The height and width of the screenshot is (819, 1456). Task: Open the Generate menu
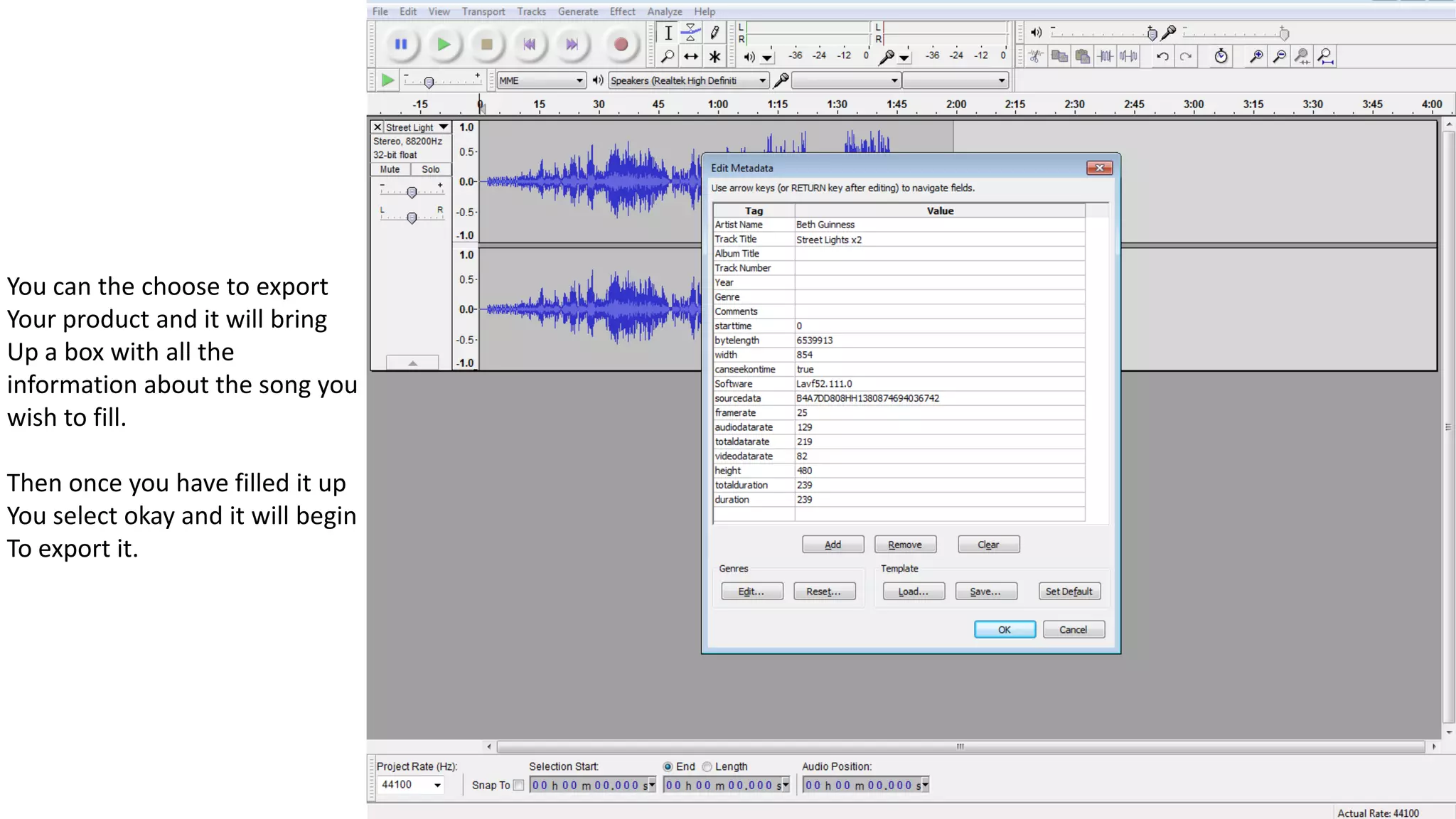pos(578,11)
